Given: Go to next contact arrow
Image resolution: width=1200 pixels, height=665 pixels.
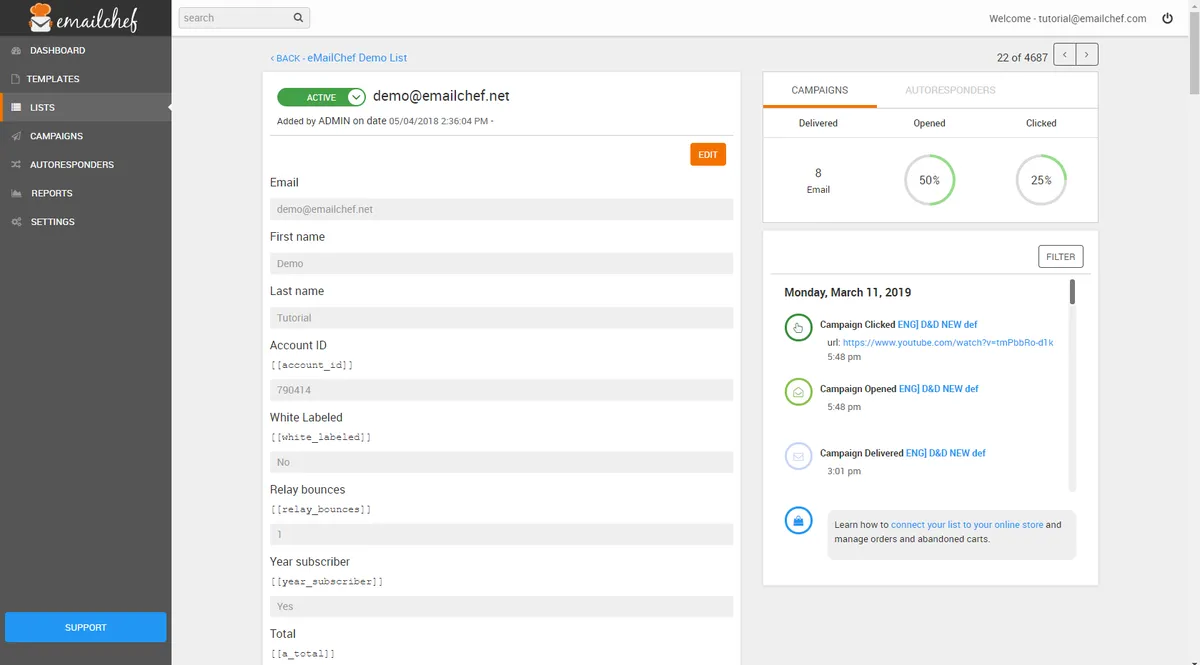Looking at the screenshot, I should (1088, 55).
